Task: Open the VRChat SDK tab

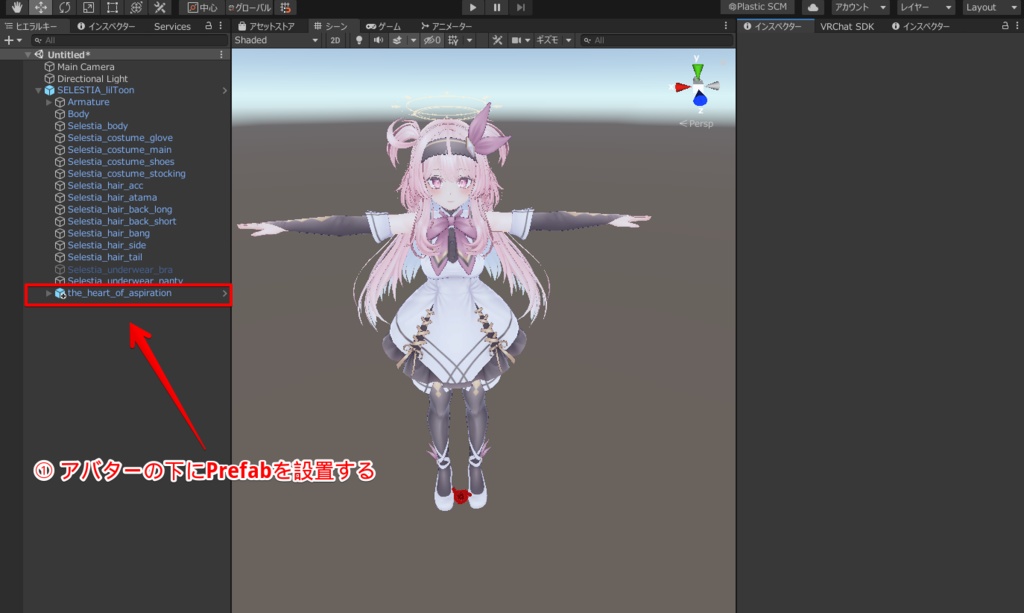Action: (x=848, y=27)
